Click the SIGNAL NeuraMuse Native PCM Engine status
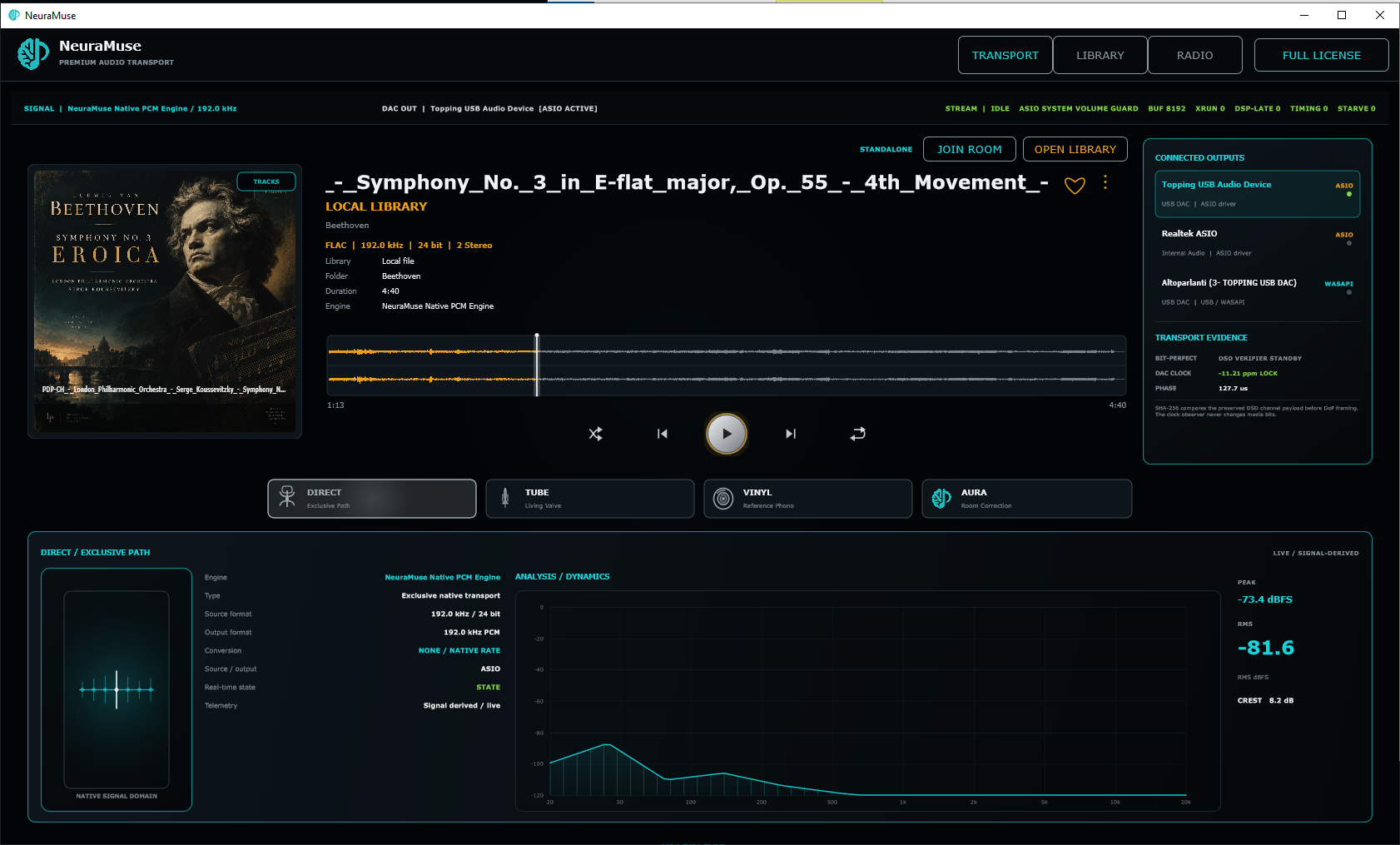The width and height of the screenshot is (1400, 845). point(130,109)
